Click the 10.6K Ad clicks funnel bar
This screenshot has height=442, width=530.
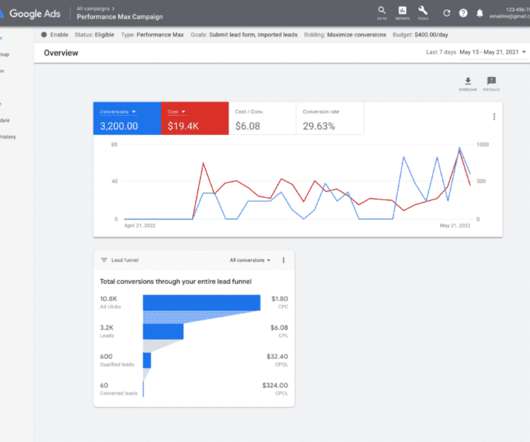(201, 303)
